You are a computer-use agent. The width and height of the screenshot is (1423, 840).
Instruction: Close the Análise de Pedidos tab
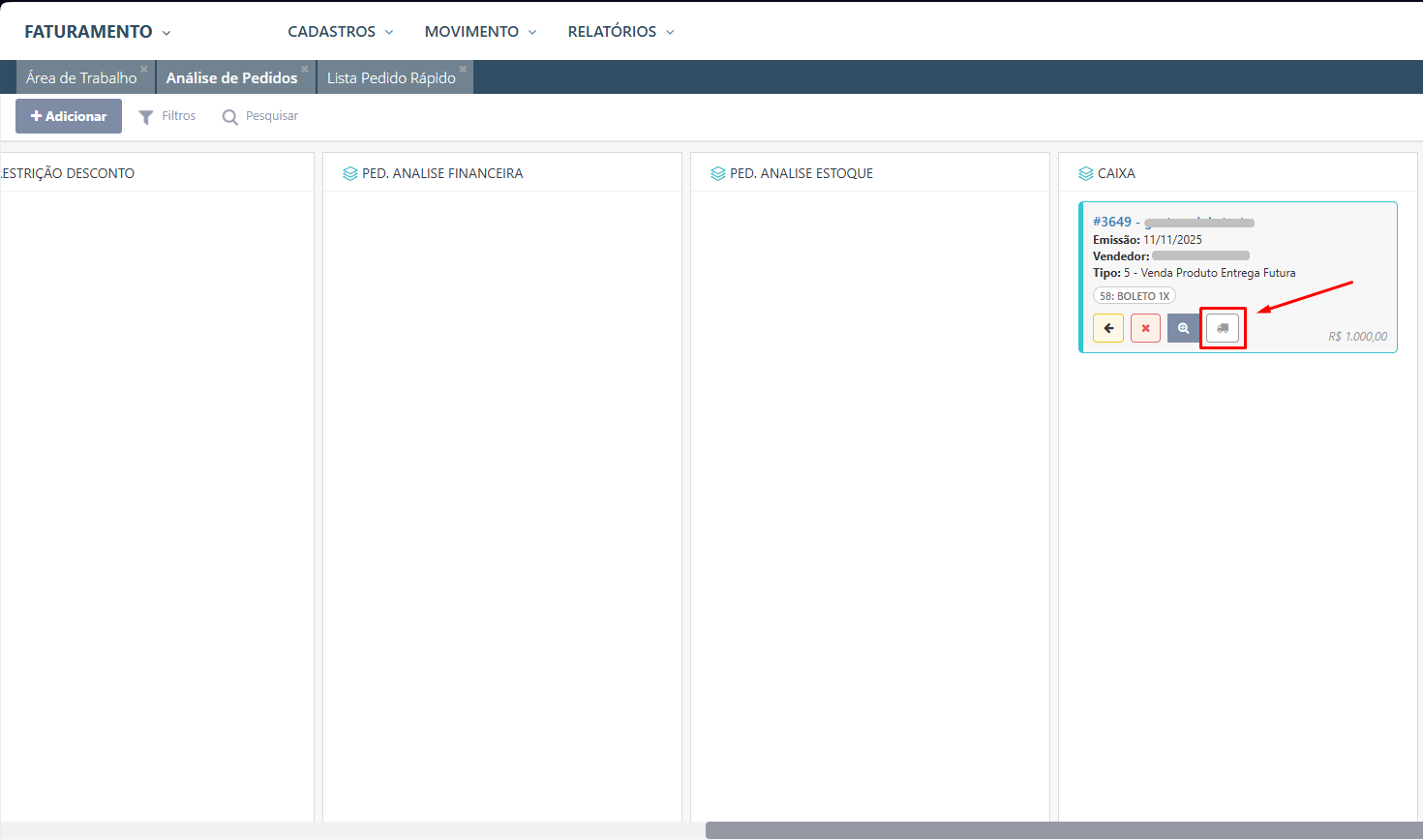pyautogui.click(x=305, y=69)
